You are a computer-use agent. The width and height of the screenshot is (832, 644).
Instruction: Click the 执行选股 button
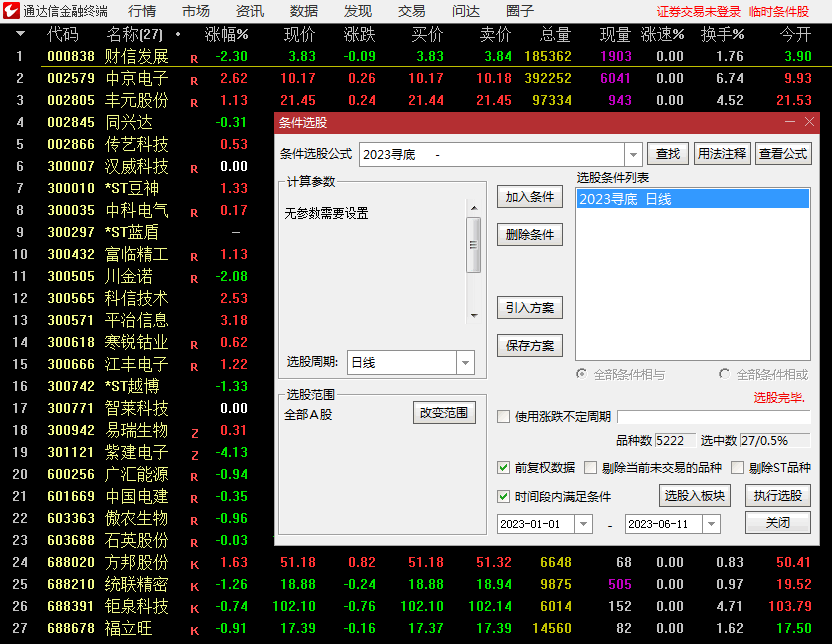pos(777,495)
